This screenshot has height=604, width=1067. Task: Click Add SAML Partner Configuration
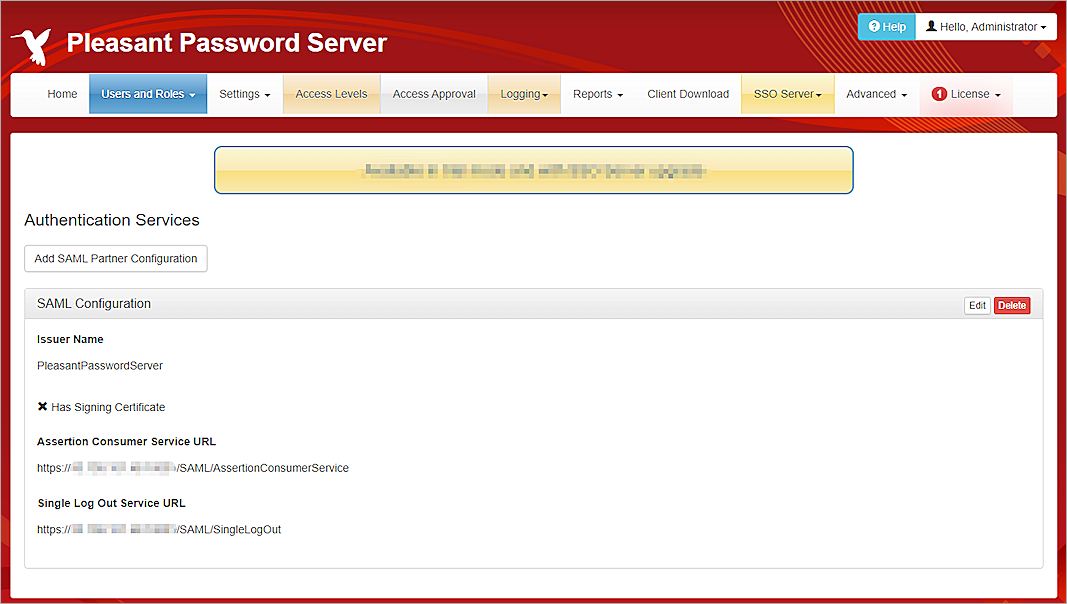(x=115, y=258)
